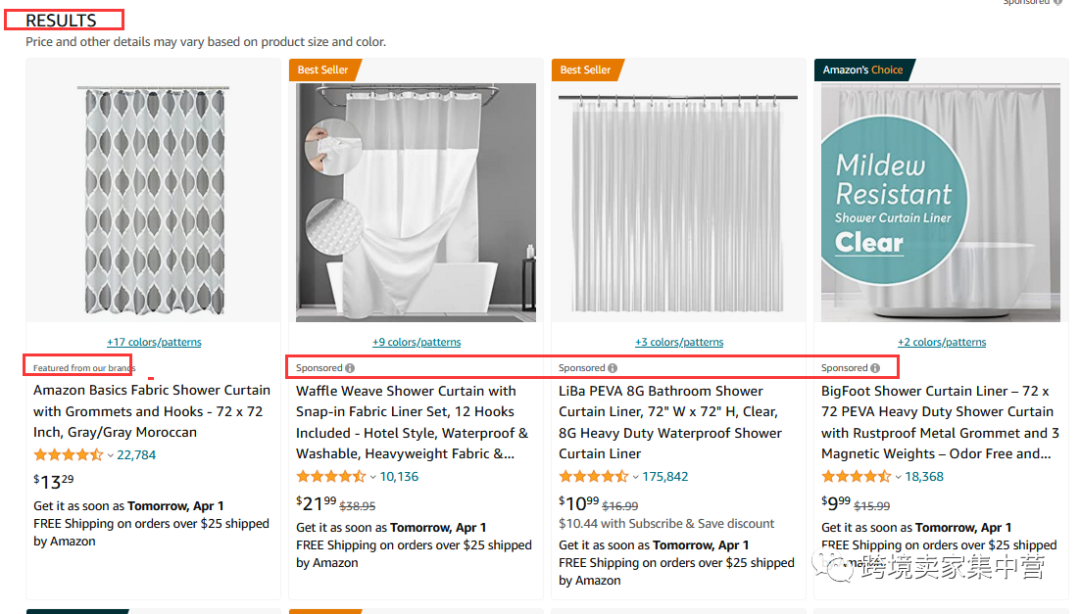Click the 18,368 review count link
The image size is (1080, 614).
924,477
